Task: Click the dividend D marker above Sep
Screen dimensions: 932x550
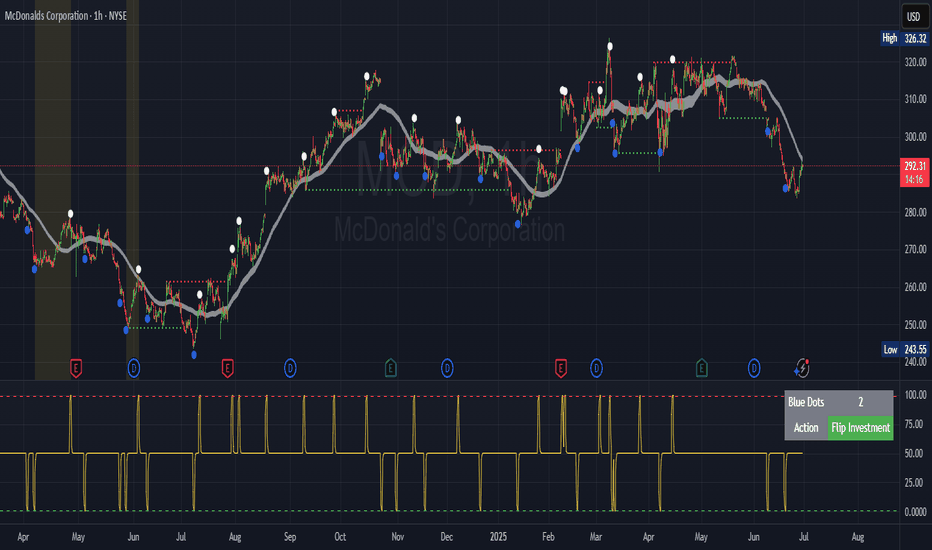Action: [x=290, y=369]
